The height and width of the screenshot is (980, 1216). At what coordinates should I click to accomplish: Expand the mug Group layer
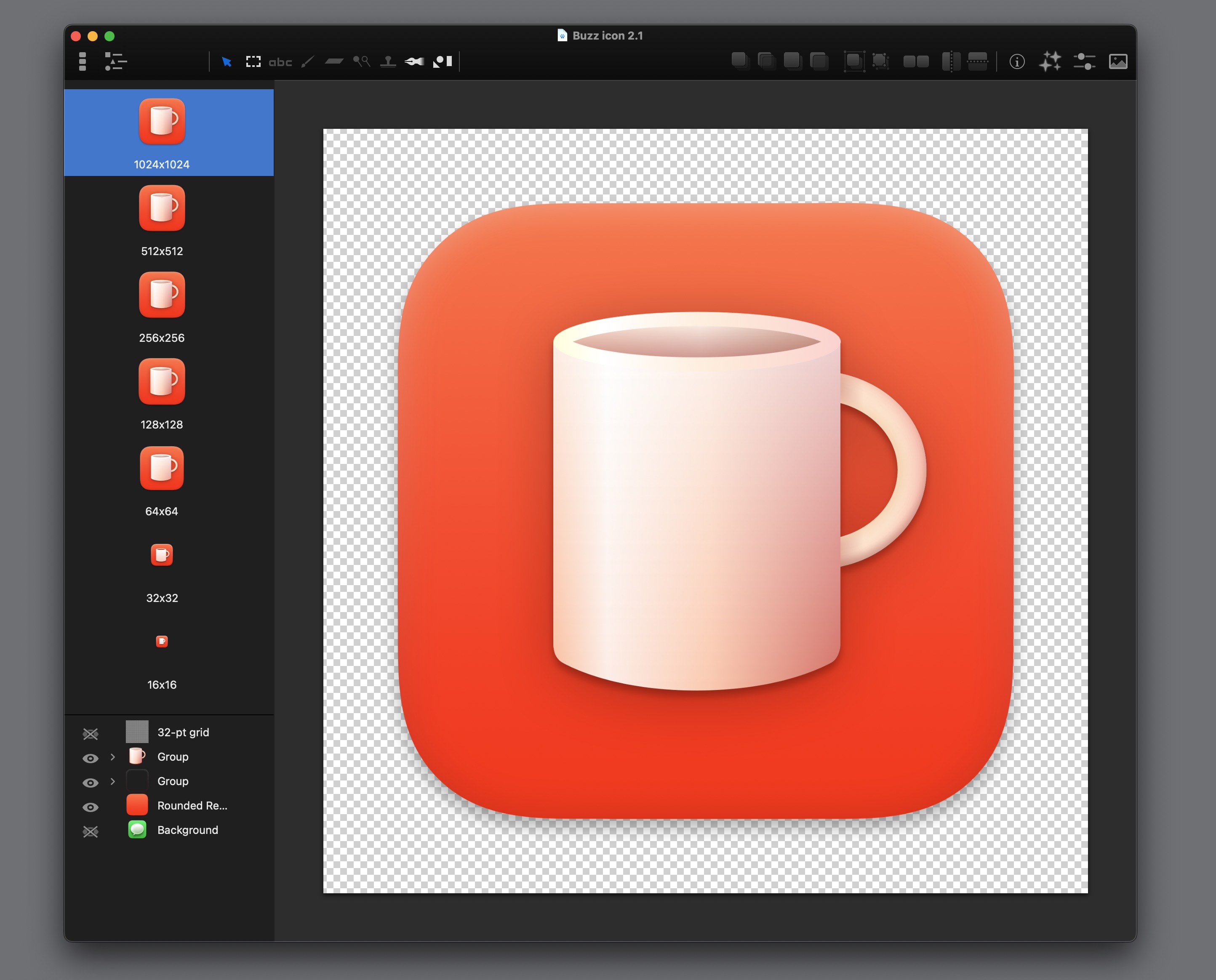(112, 757)
